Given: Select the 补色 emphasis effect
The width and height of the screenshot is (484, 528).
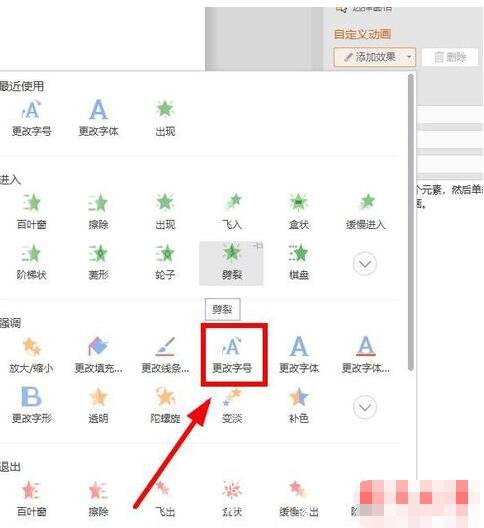Looking at the screenshot, I should [298, 406].
